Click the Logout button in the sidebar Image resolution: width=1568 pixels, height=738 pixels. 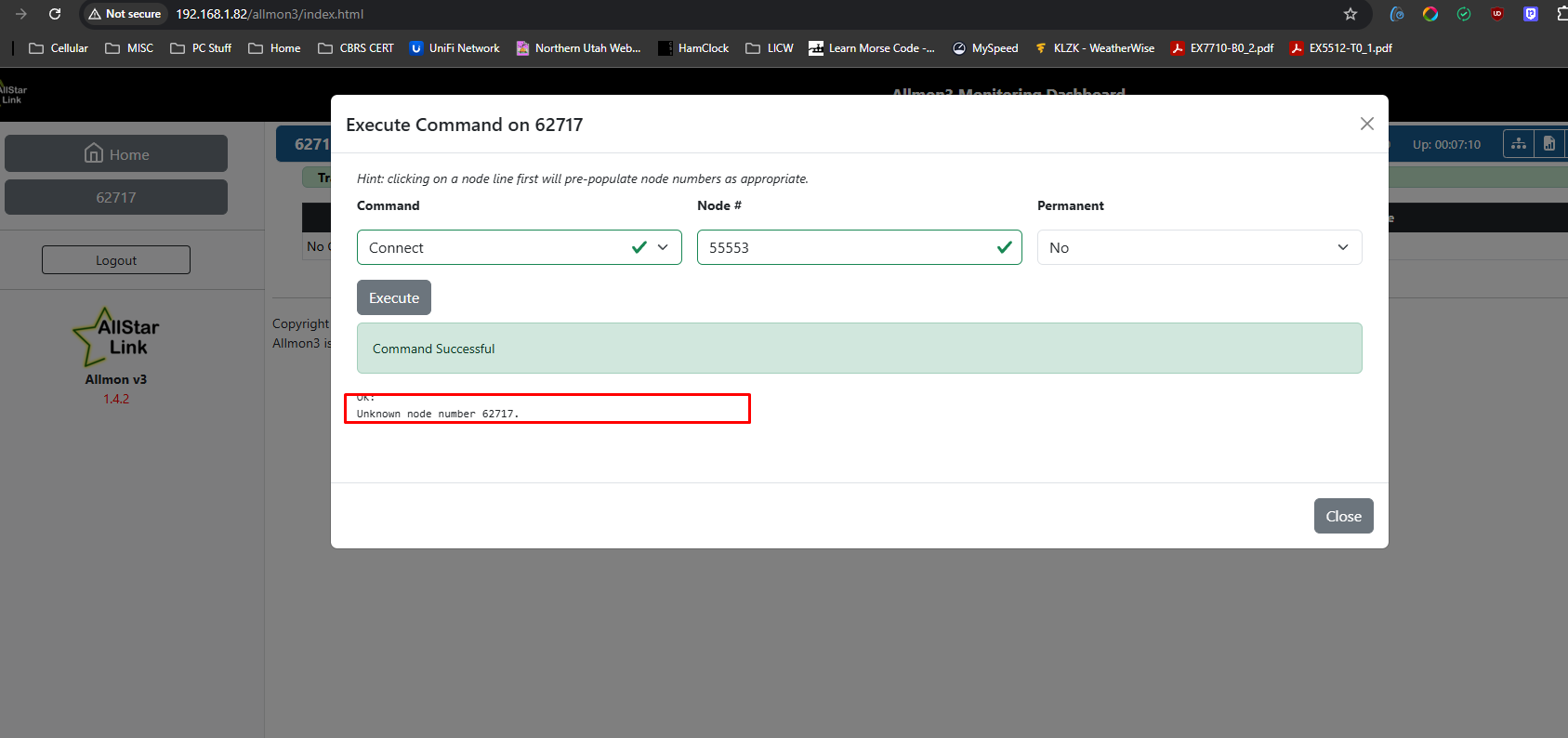pyautogui.click(x=116, y=260)
